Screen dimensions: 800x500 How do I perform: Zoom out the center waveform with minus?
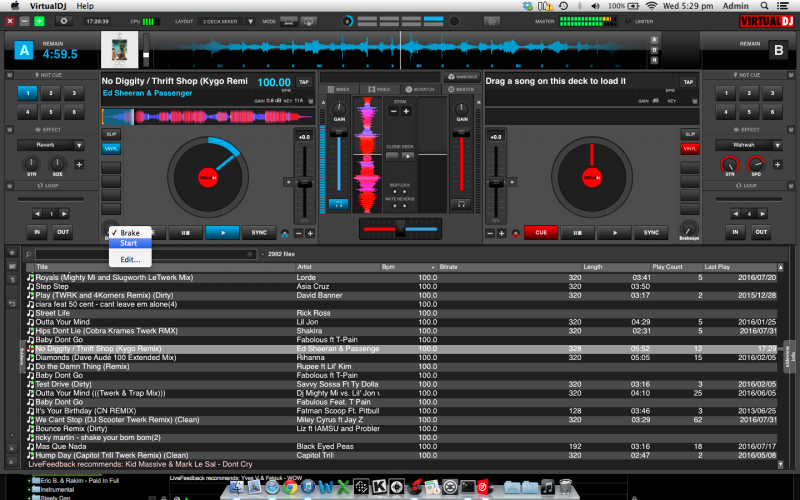coord(394,111)
